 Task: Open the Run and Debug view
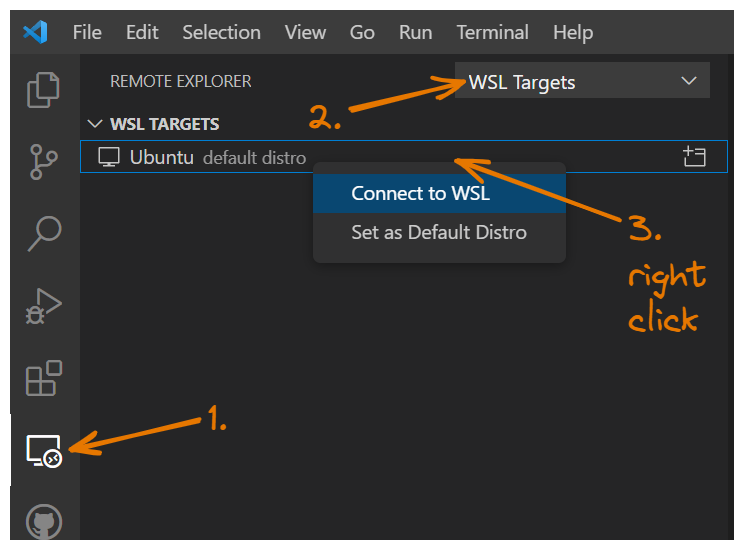point(43,306)
